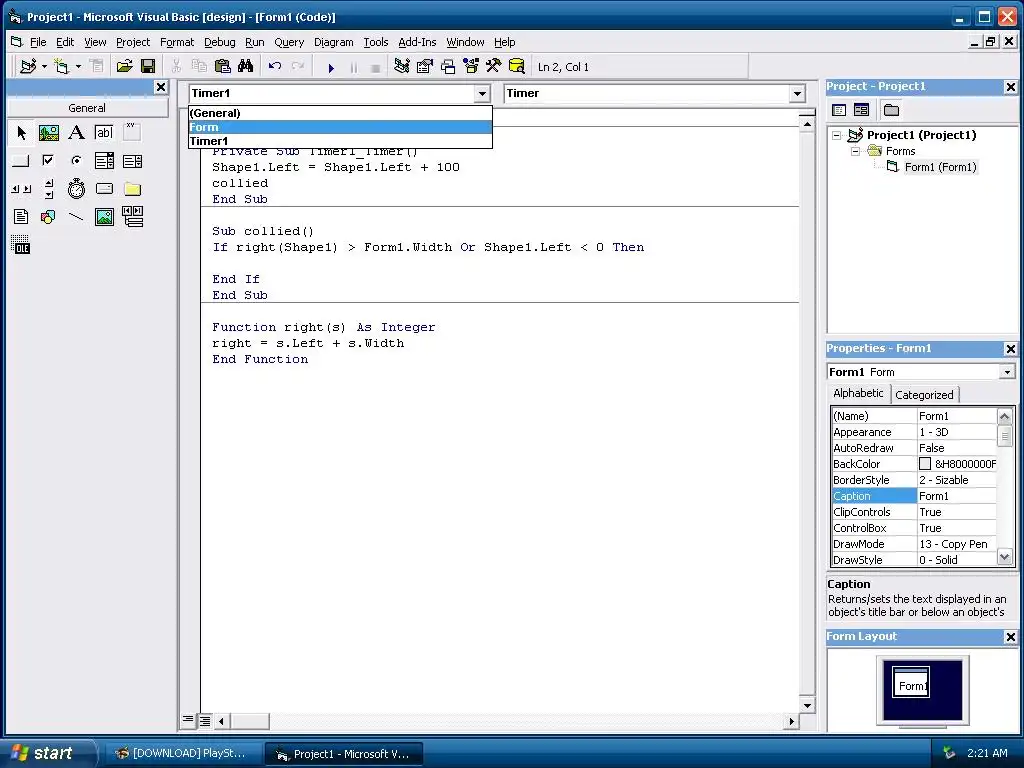This screenshot has width=1024, height=768.
Task: Click View Object in the Project panel
Action: (861, 110)
